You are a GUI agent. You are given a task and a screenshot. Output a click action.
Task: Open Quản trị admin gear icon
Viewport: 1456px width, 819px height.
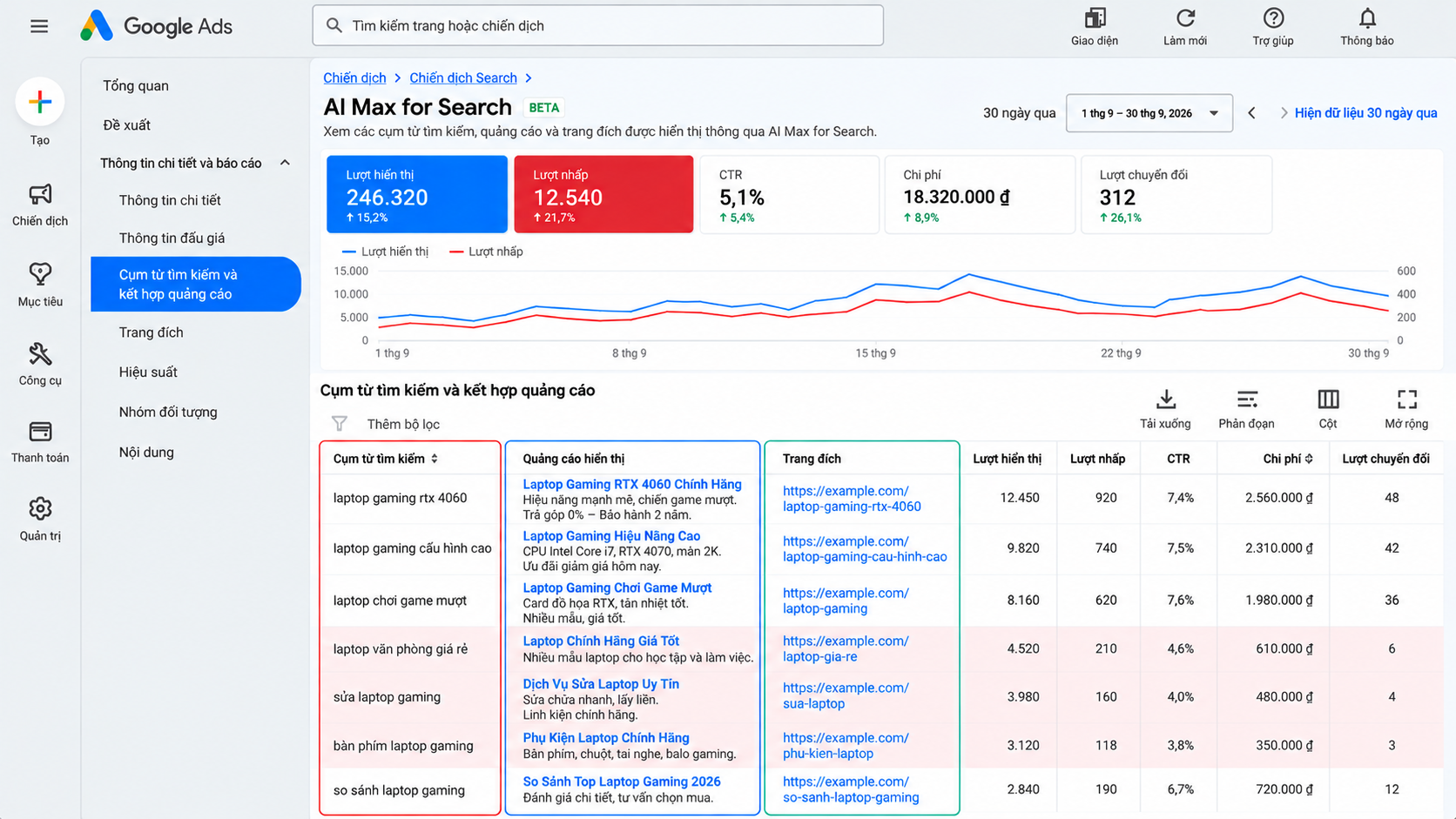click(x=40, y=508)
